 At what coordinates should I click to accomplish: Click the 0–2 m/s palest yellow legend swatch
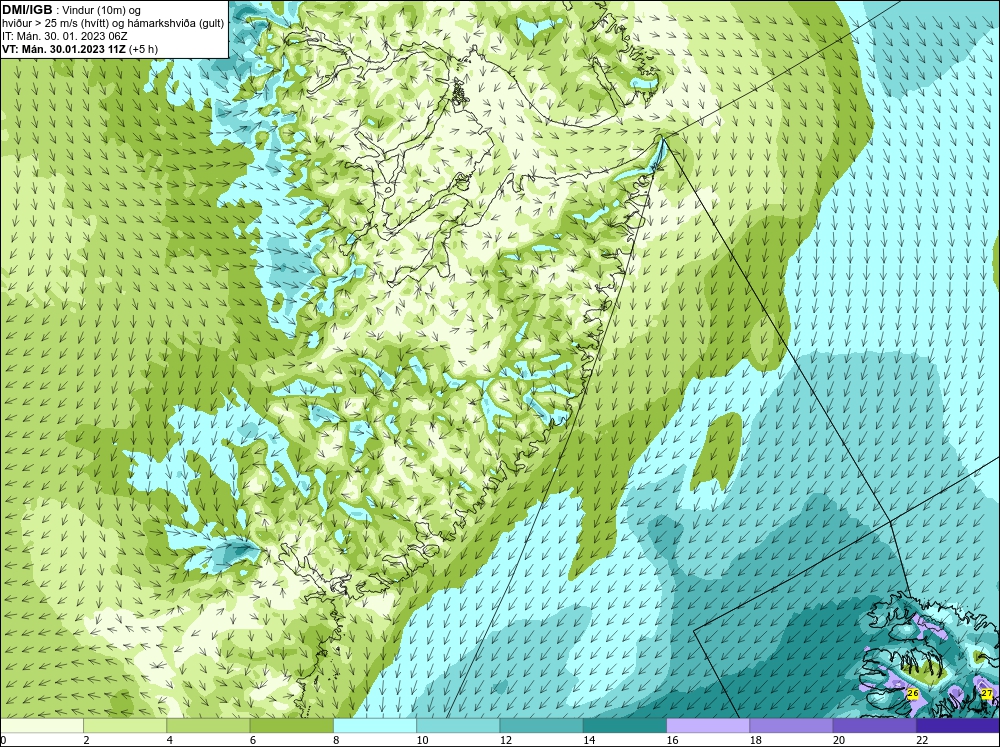click(x=41, y=725)
